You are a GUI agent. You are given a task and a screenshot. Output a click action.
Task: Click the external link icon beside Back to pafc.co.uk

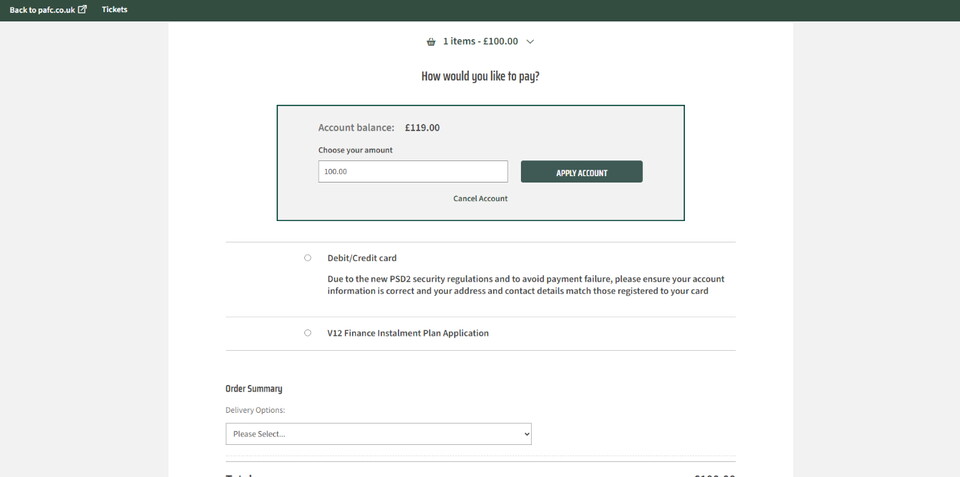pyautogui.click(x=82, y=9)
